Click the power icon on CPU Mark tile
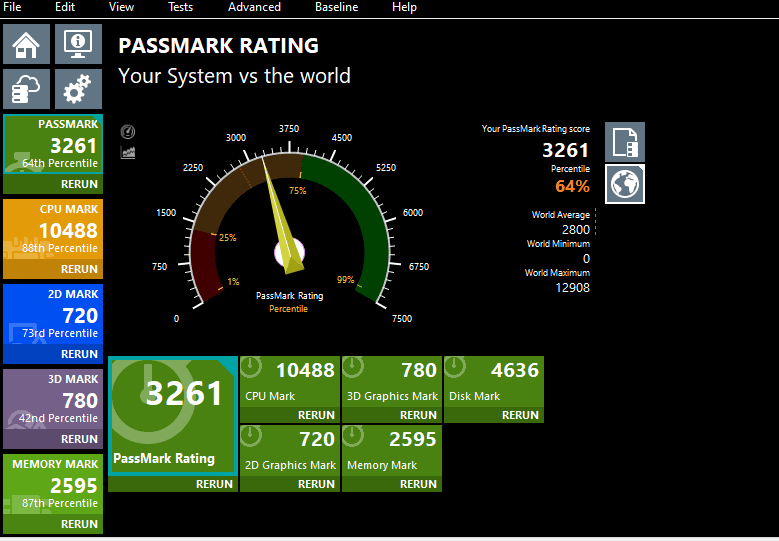This screenshot has width=779, height=541. point(251,368)
